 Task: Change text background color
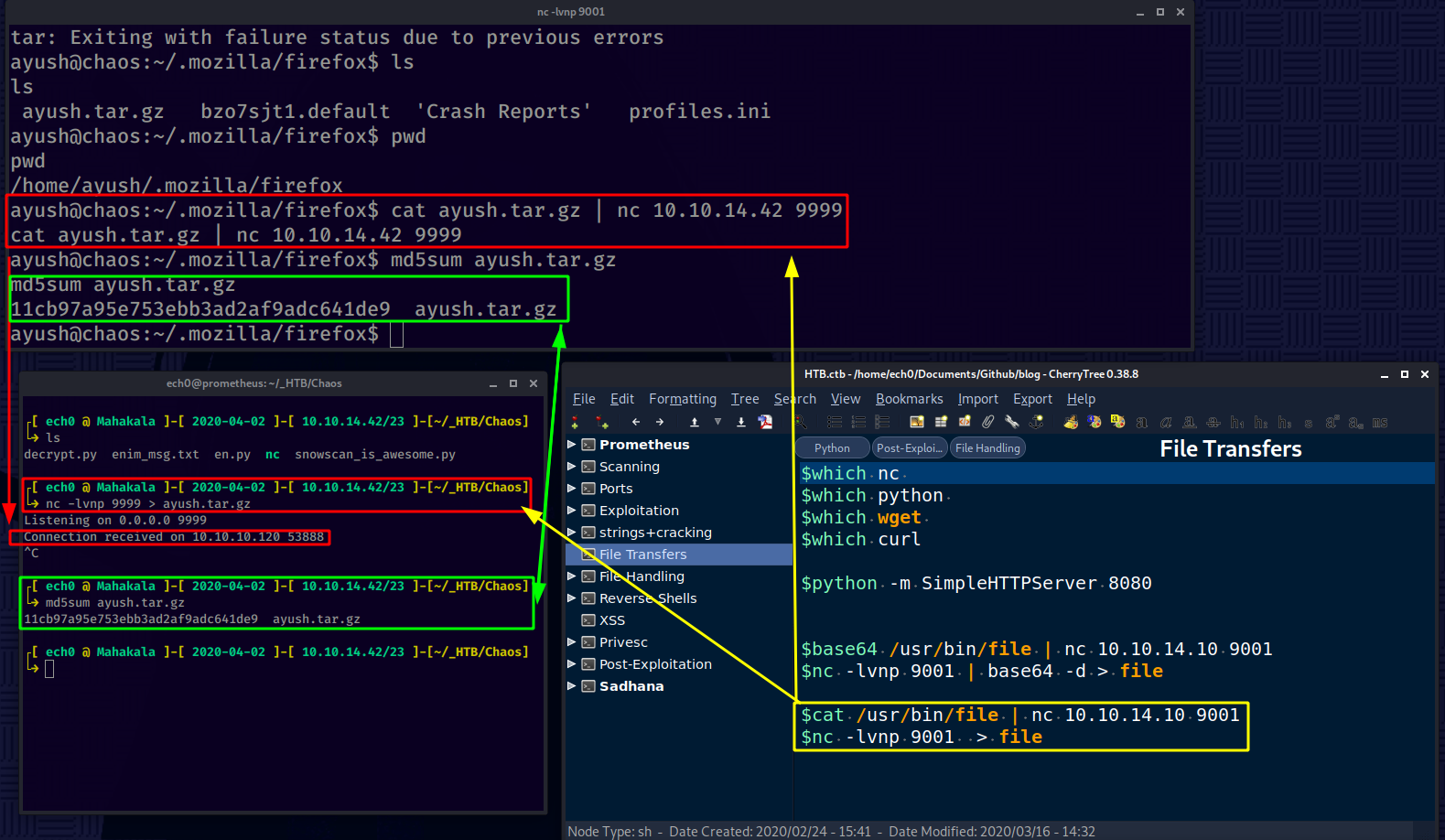click(x=1118, y=422)
